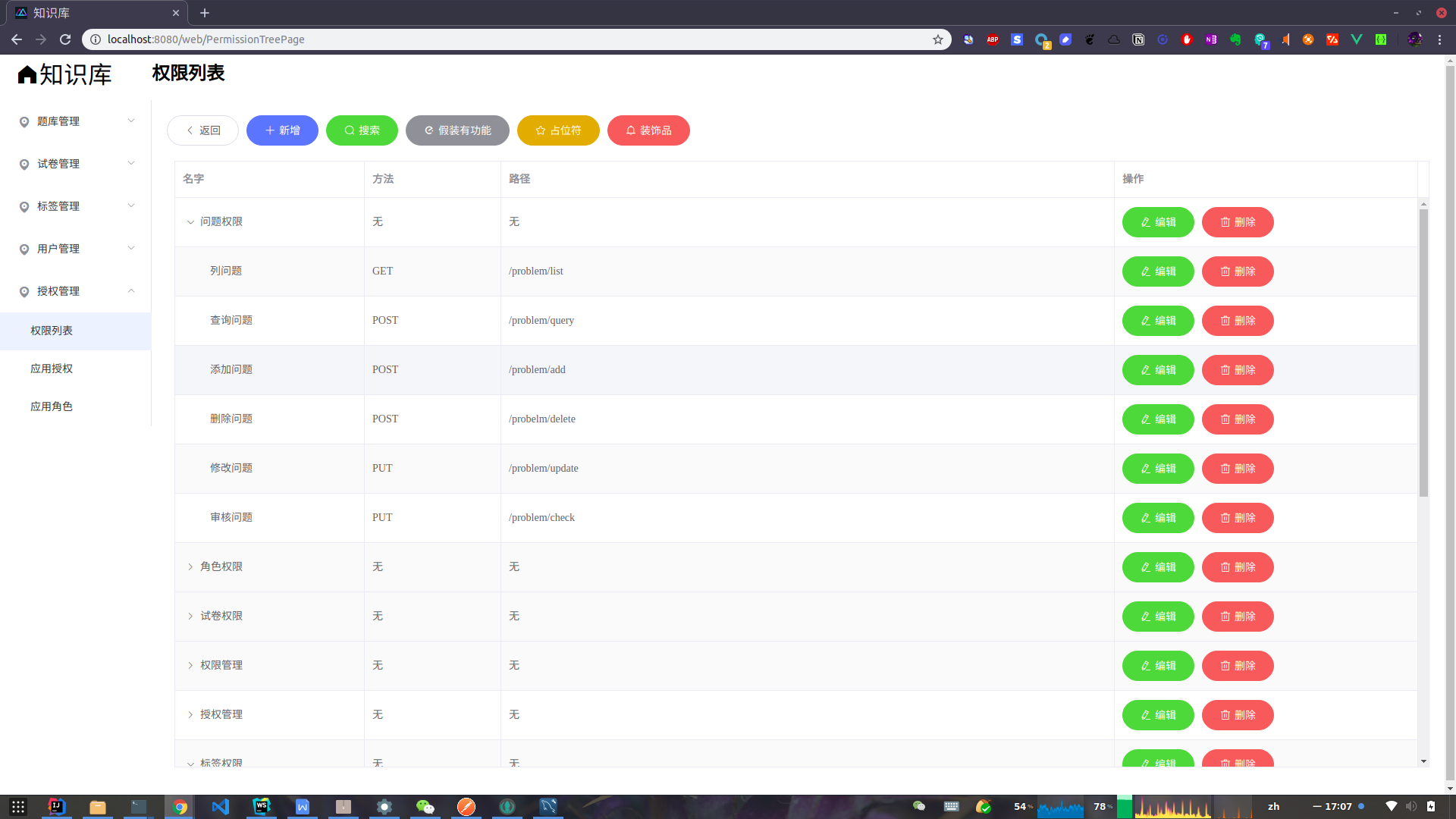Open WeChat from the taskbar
This screenshot has height=819, width=1456.
click(x=425, y=806)
